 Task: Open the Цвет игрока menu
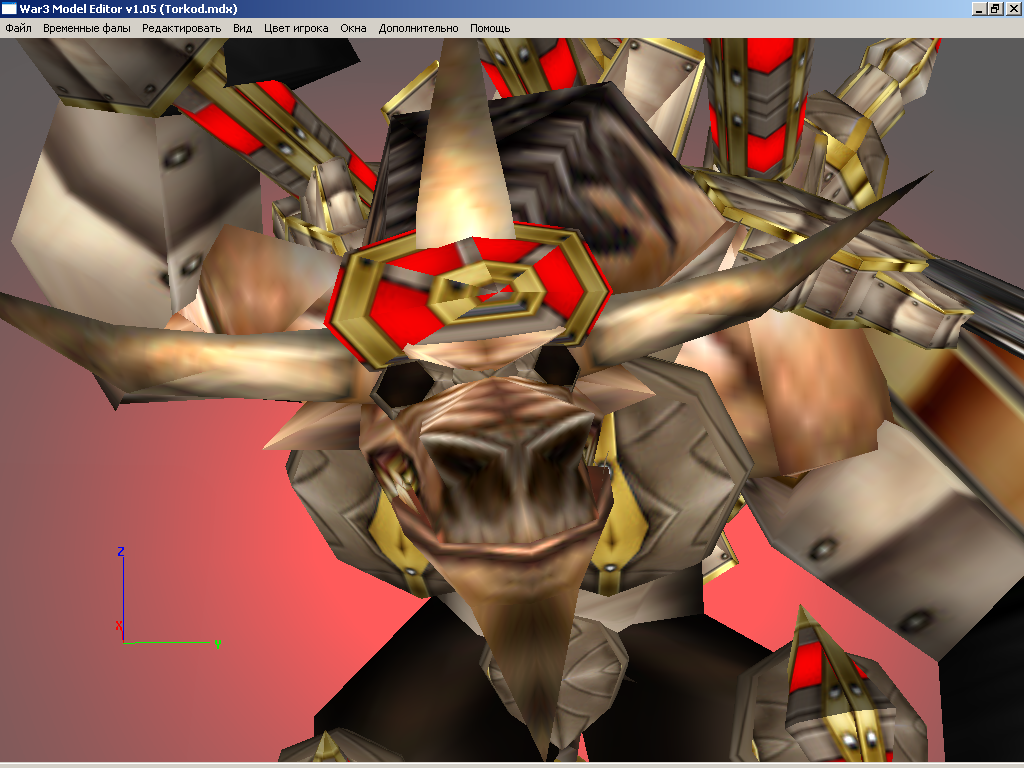(x=296, y=28)
